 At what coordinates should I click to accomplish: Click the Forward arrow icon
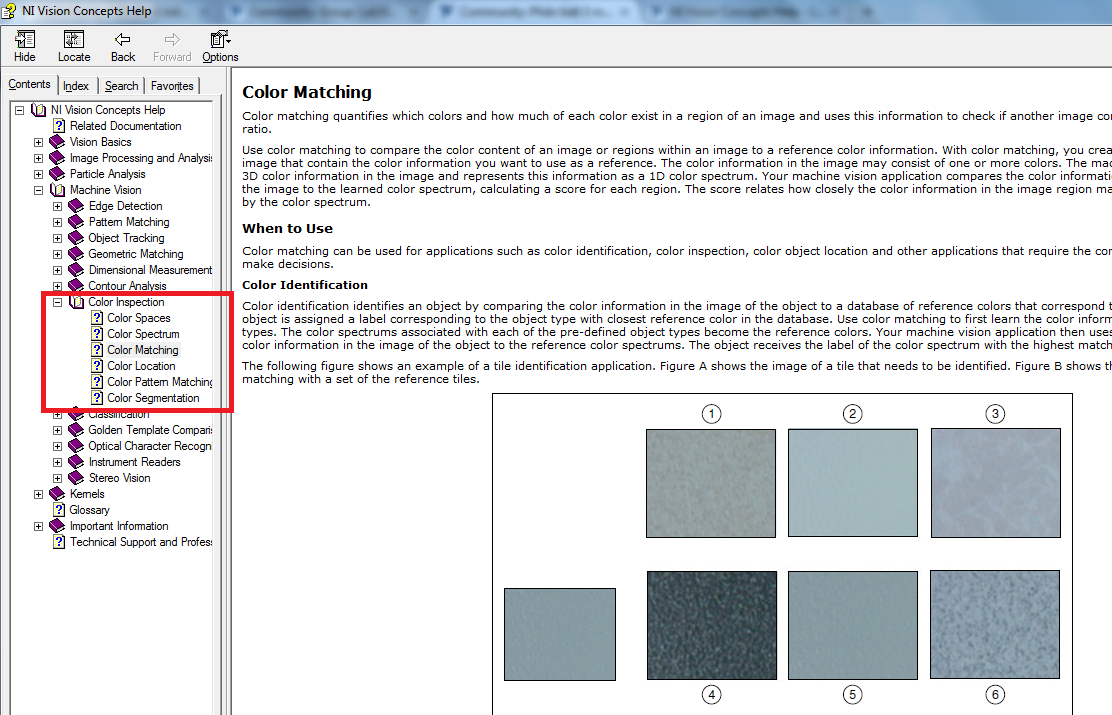pos(172,39)
